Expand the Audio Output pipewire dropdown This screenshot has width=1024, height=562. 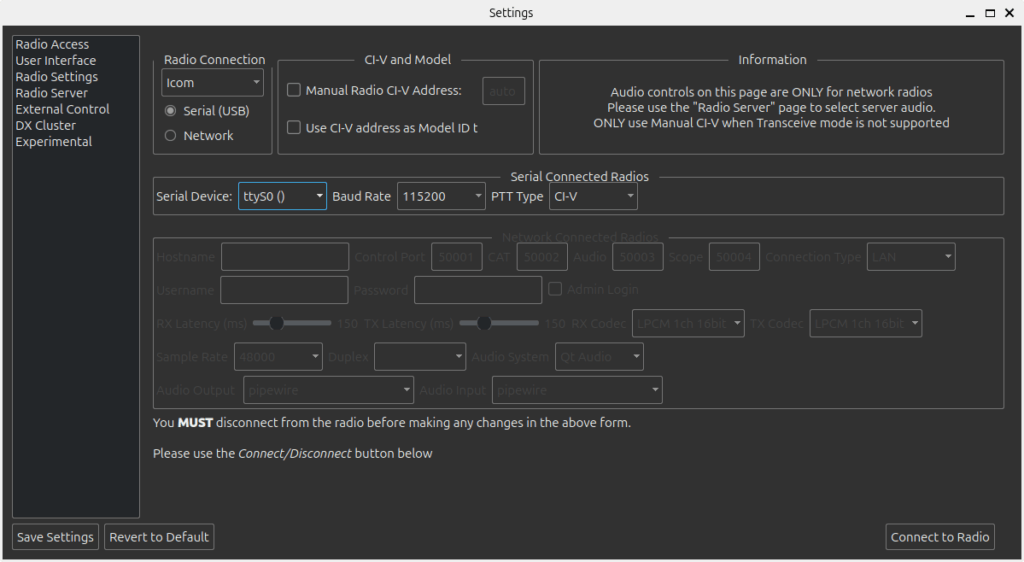[x=328, y=390]
